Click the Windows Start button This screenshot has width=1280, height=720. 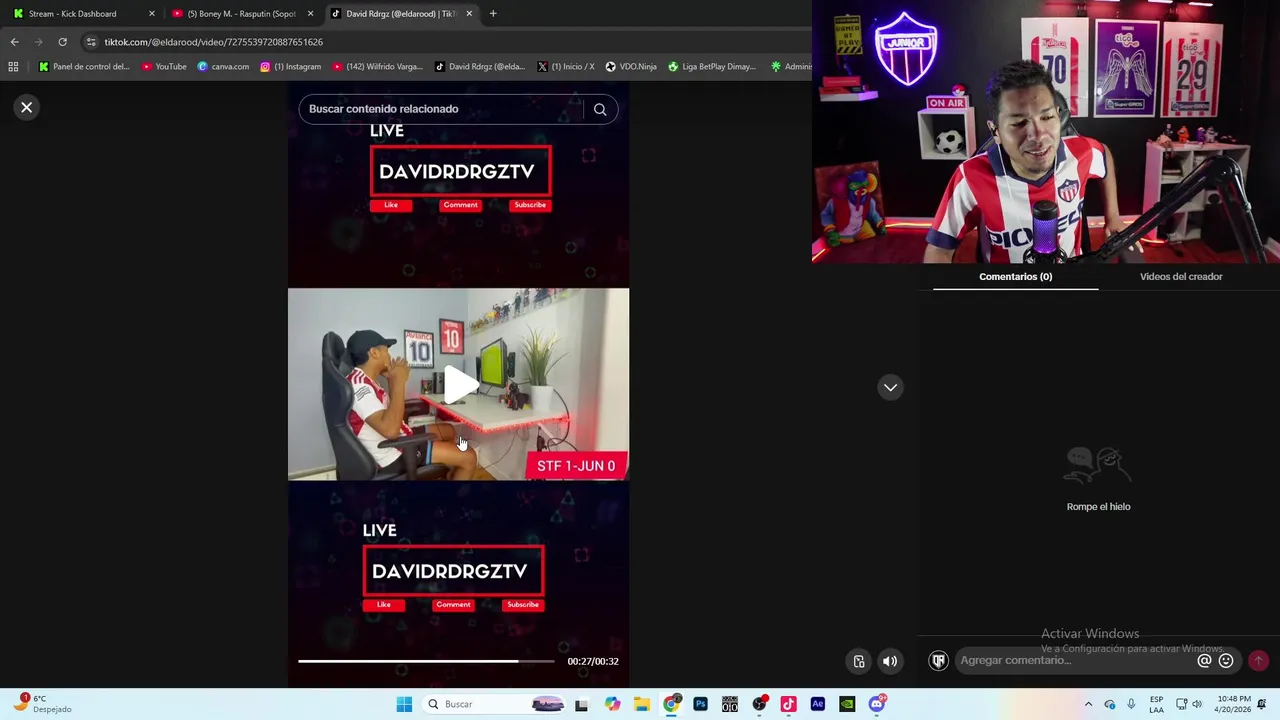(404, 704)
